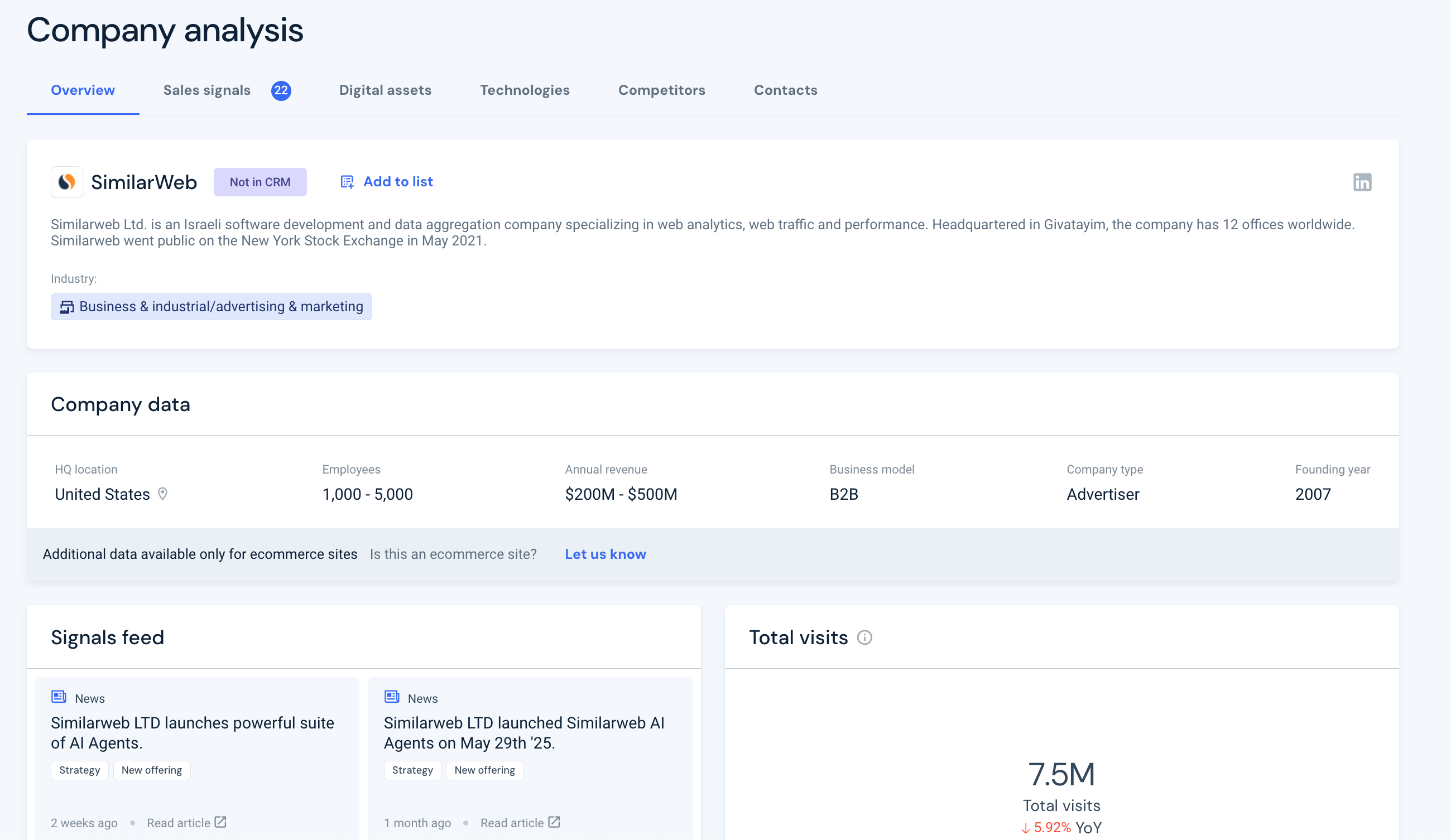
Task: Click the 'Company analysis' page title
Action: point(165,31)
